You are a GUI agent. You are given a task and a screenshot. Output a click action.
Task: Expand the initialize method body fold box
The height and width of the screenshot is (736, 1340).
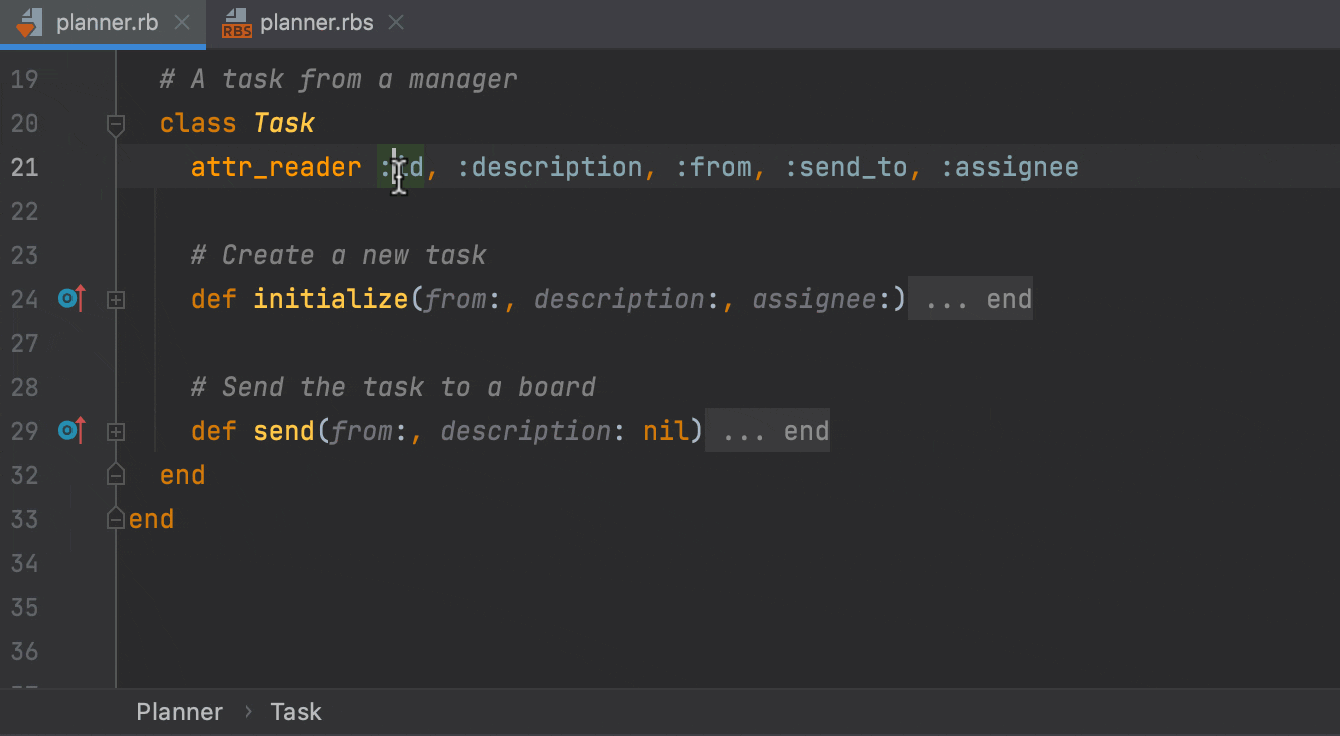tap(115, 299)
